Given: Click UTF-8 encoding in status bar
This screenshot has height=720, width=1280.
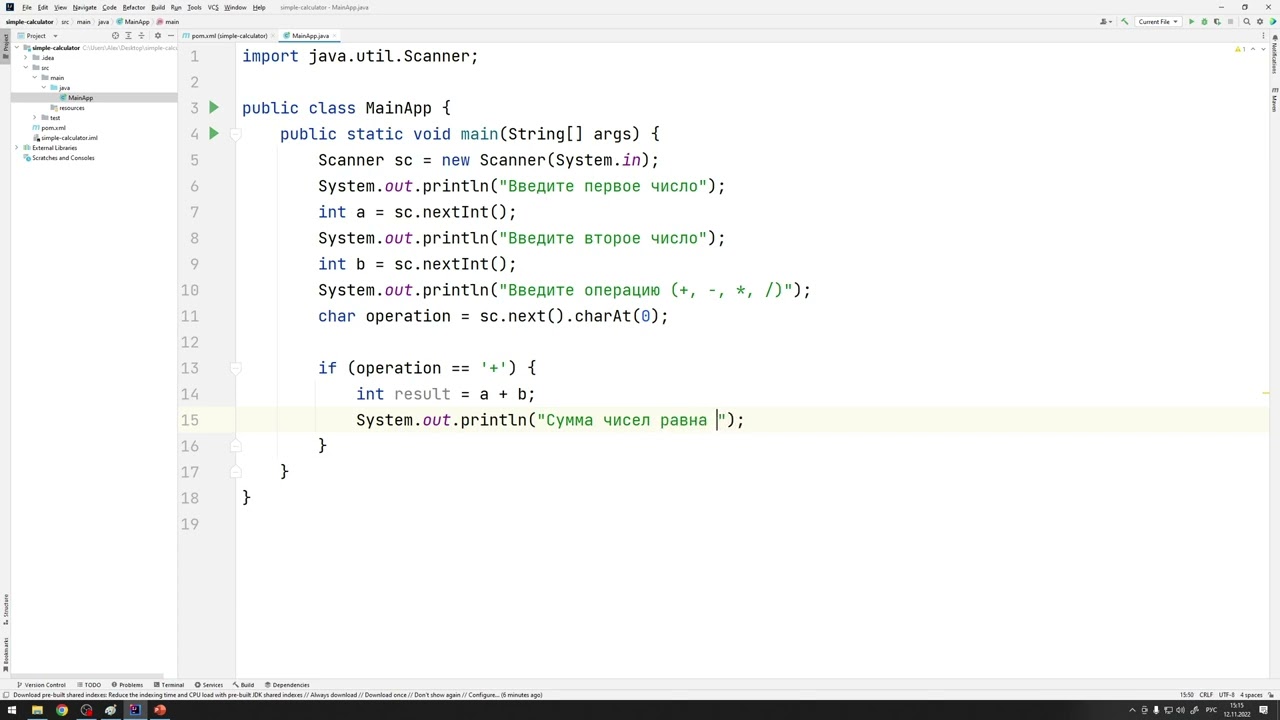Looking at the screenshot, I should [x=1226, y=695].
